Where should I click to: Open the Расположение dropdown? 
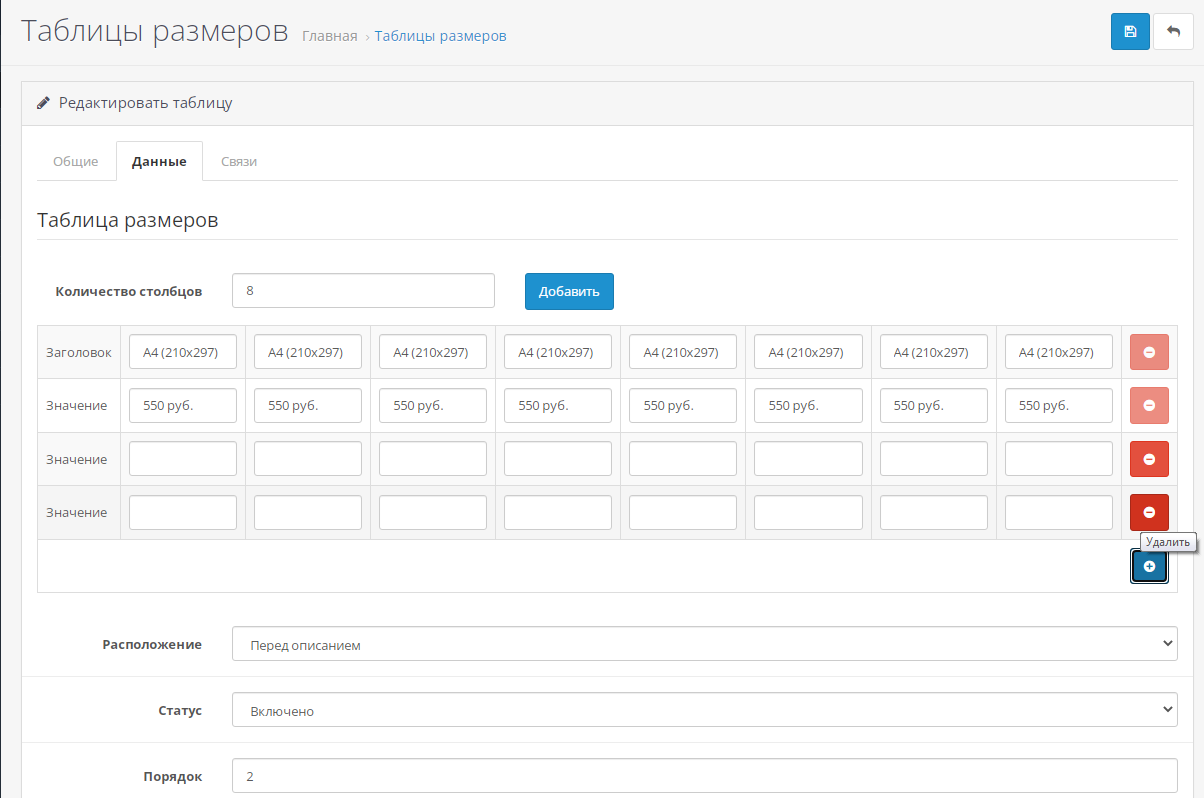(x=704, y=644)
